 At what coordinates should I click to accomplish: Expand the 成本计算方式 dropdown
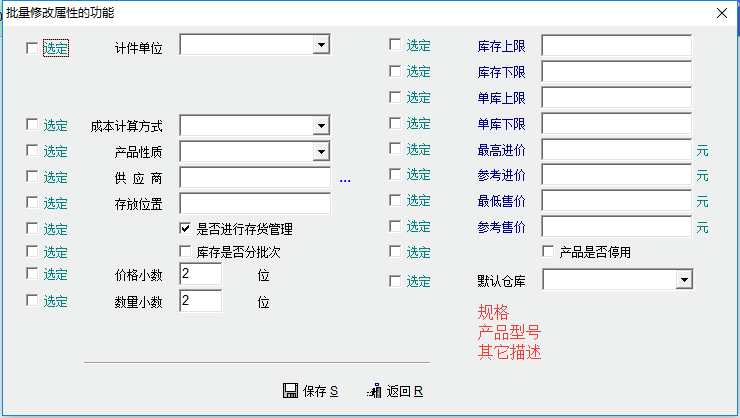tap(320, 125)
